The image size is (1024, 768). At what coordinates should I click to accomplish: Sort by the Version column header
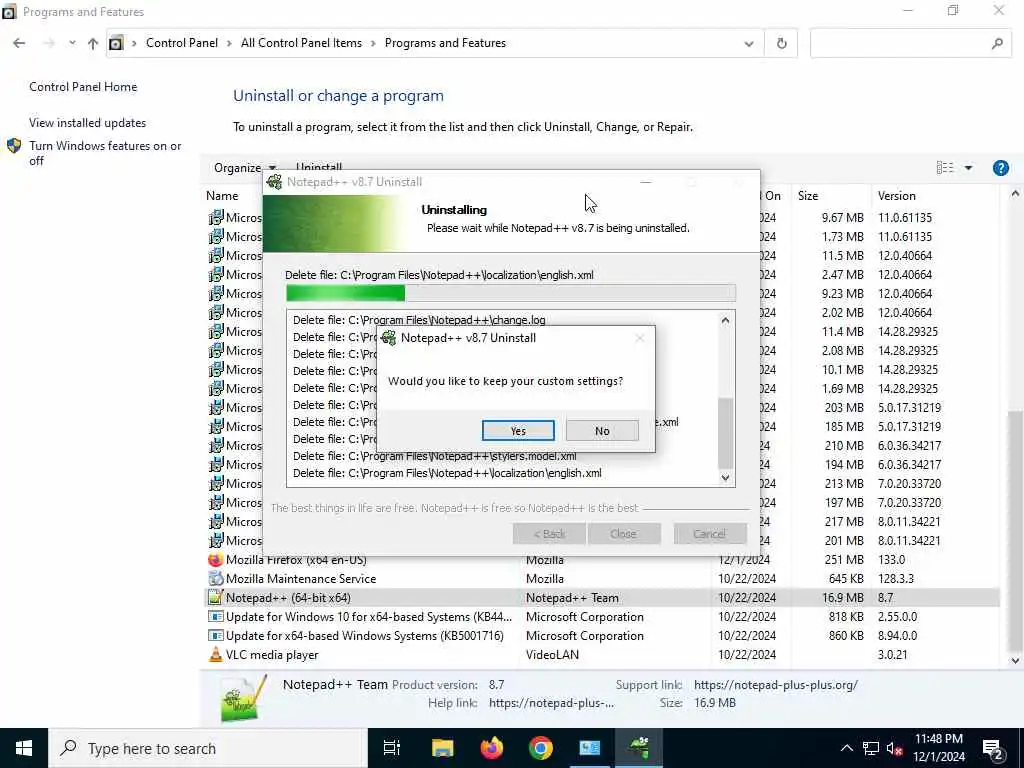click(897, 196)
